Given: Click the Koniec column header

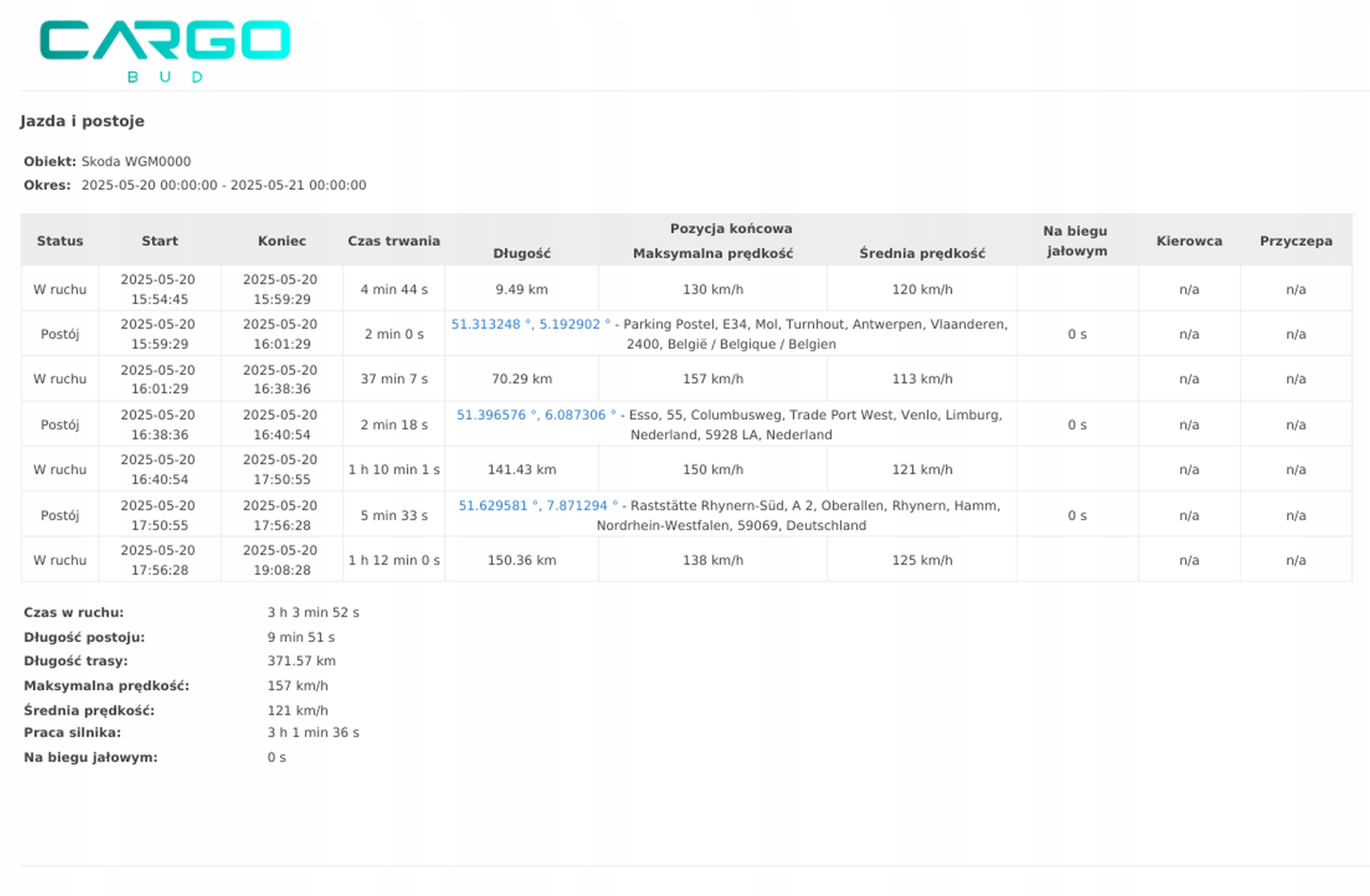Looking at the screenshot, I should (281, 241).
